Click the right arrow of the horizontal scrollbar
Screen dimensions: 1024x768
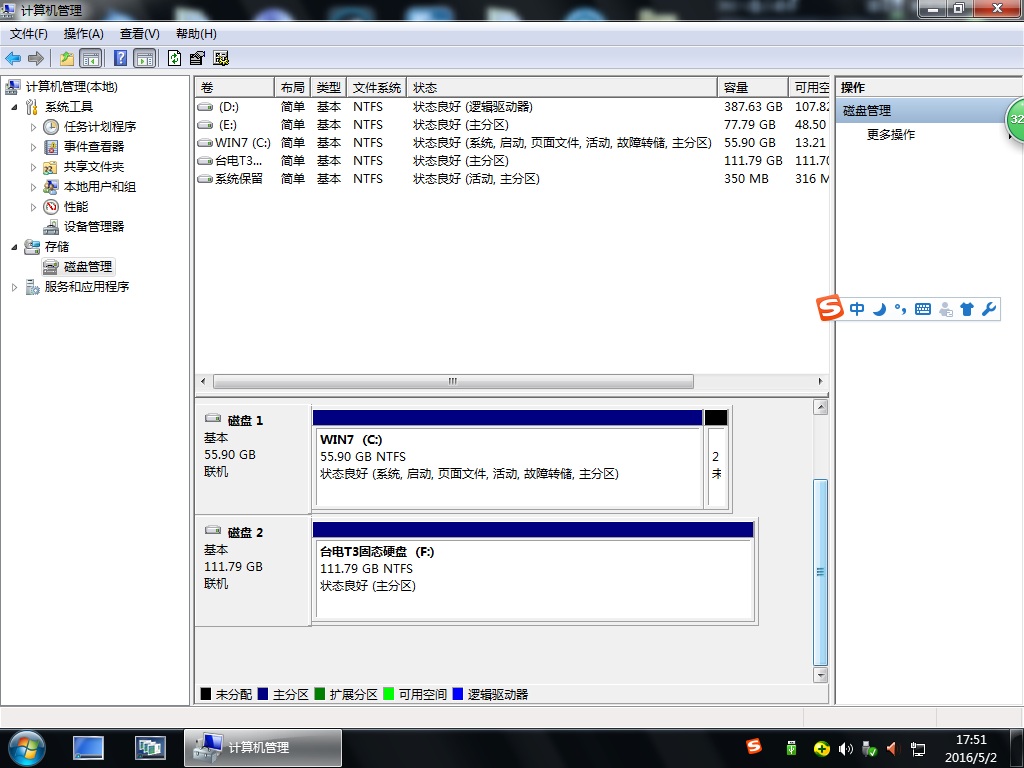[x=821, y=381]
